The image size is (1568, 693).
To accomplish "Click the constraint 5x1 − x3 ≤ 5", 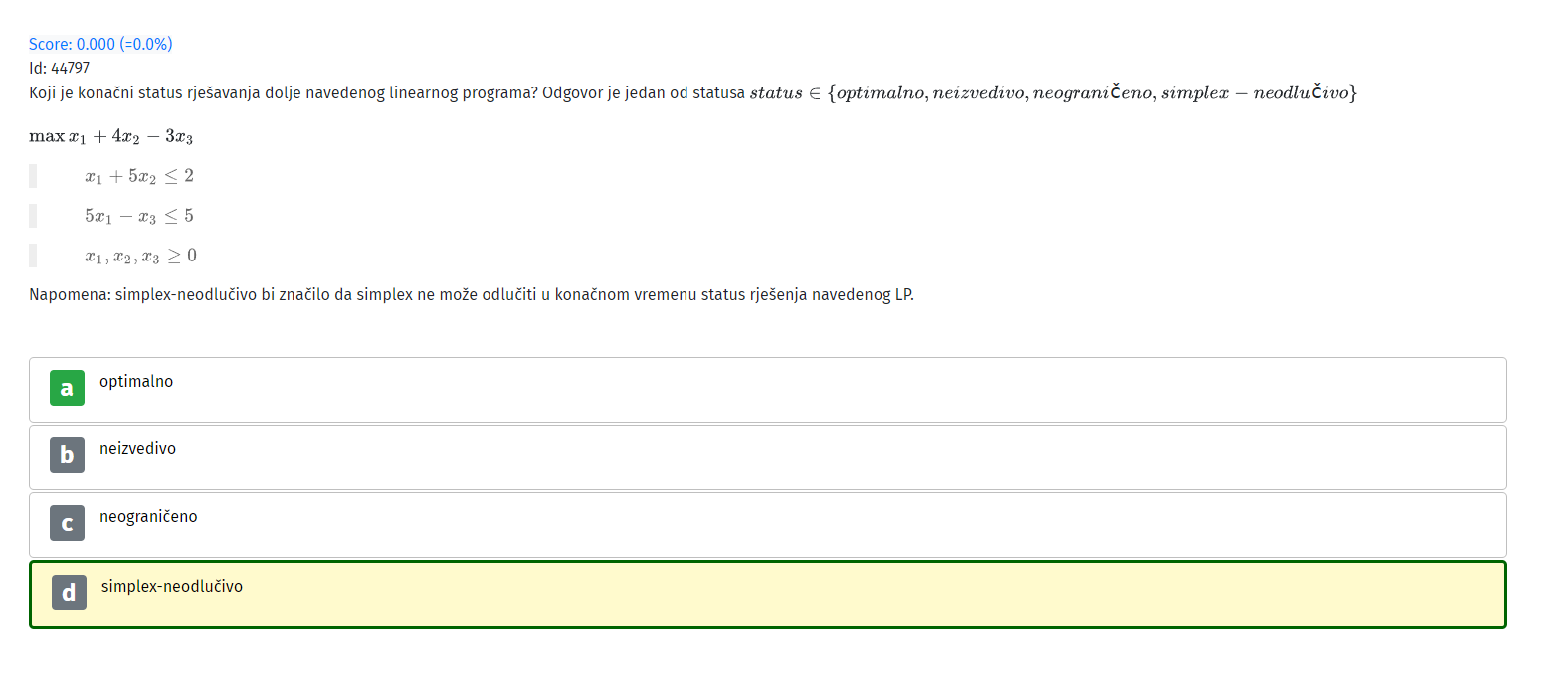I will 139,216.
